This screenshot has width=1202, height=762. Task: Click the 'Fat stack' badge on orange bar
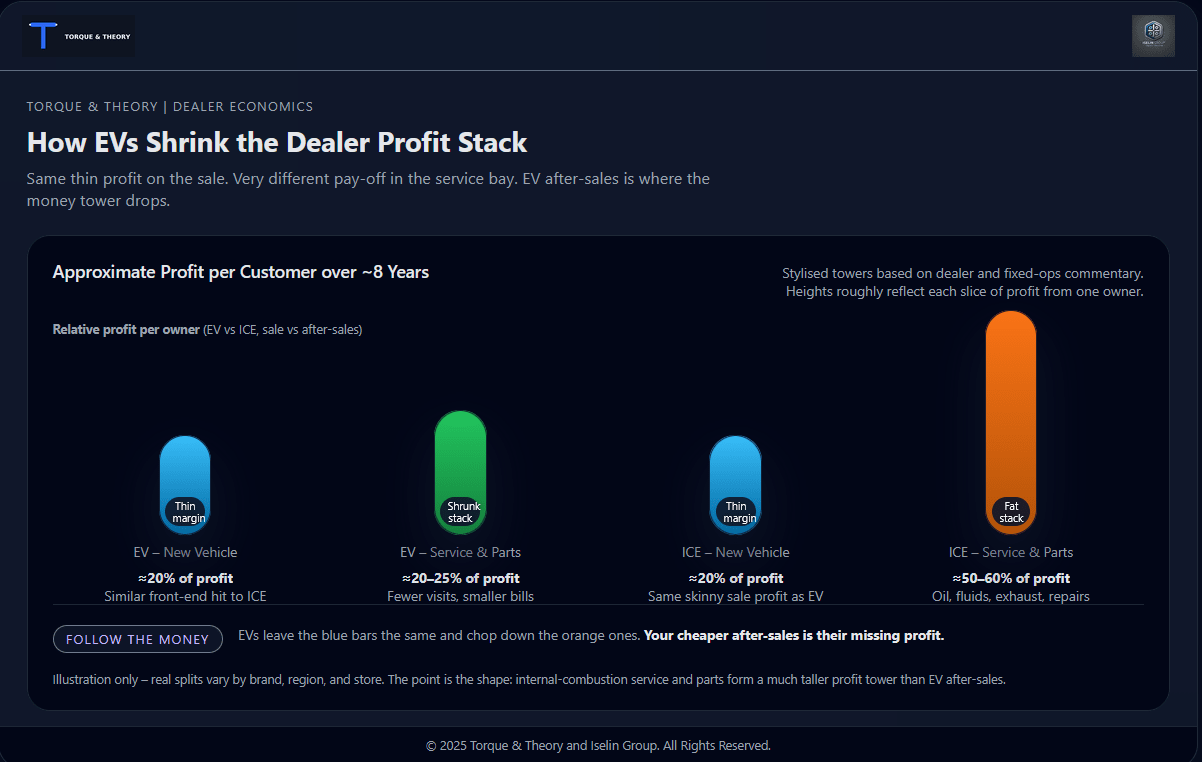tap(1010, 511)
